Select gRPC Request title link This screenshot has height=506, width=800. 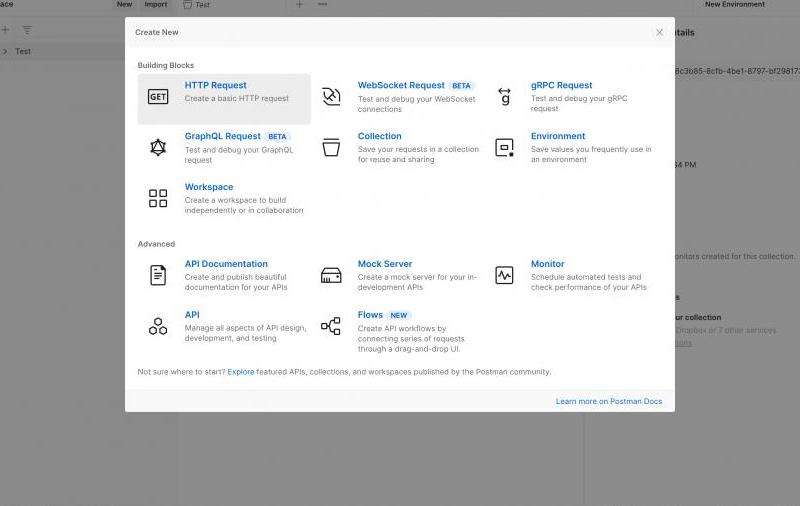coord(561,85)
